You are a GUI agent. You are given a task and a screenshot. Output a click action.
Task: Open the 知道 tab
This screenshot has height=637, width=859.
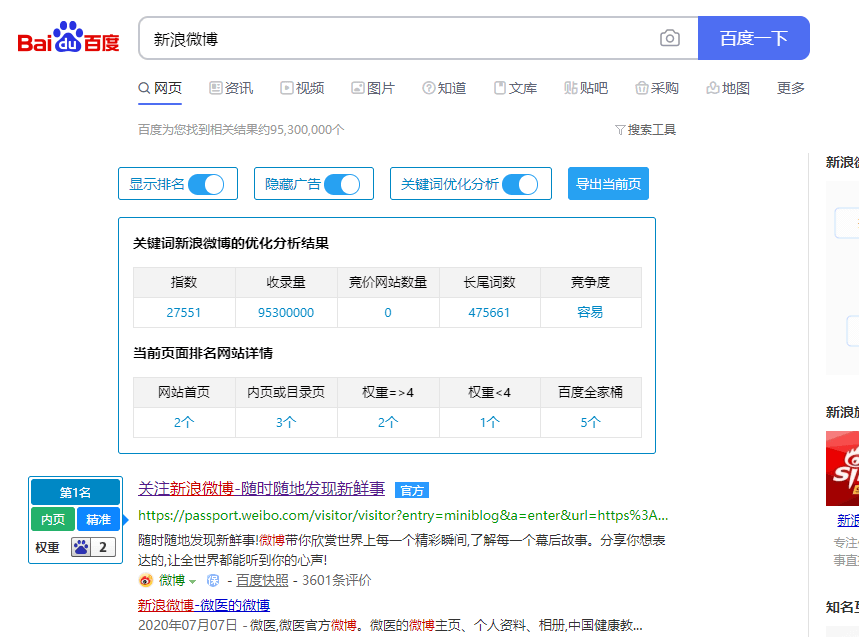click(444, 88)
